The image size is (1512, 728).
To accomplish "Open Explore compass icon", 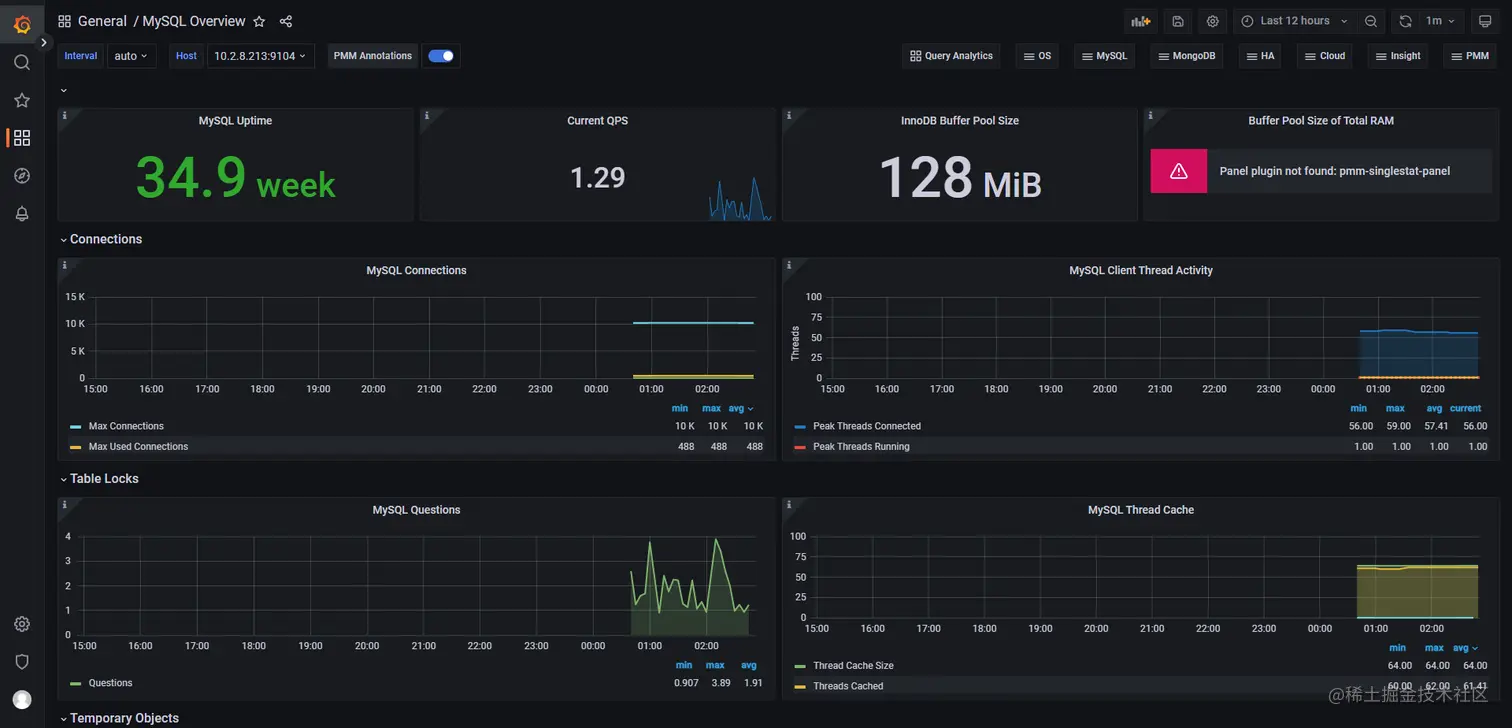I will pos(22,176).
